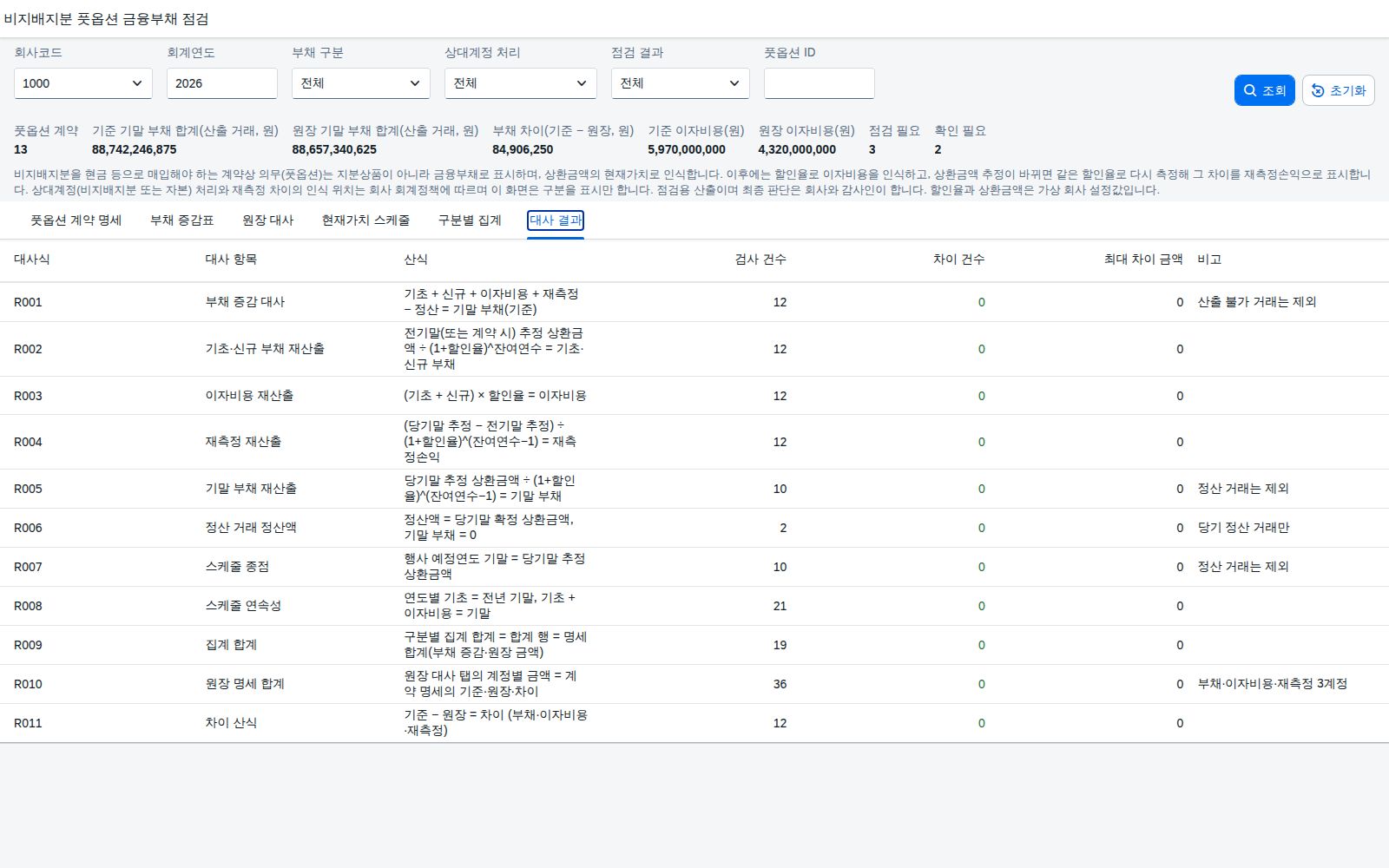Select row R010 cell
The image size is (1389, 868).
(x=28, y=684)
